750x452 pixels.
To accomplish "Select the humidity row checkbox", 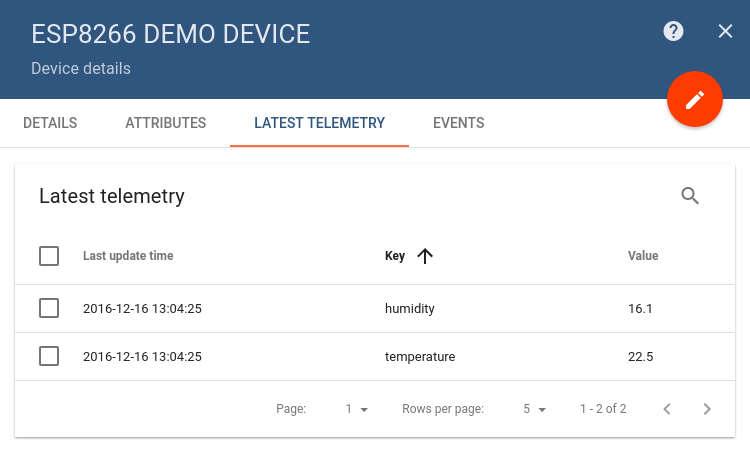I will 49,309.
